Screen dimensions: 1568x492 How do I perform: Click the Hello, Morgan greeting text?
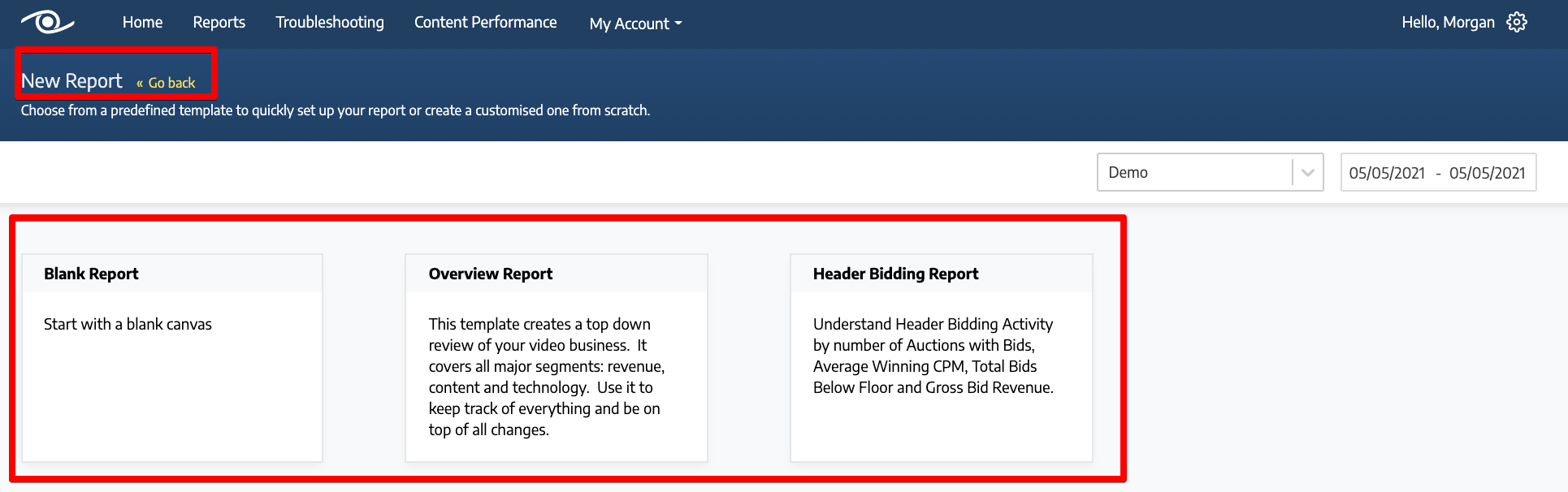pos(1448,23)
